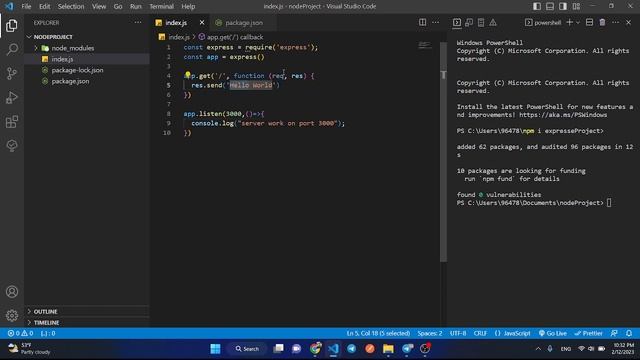Open the launch profile dropdown arrow
The width and height of the screenshot is (640, 360).
click(578, 22)
